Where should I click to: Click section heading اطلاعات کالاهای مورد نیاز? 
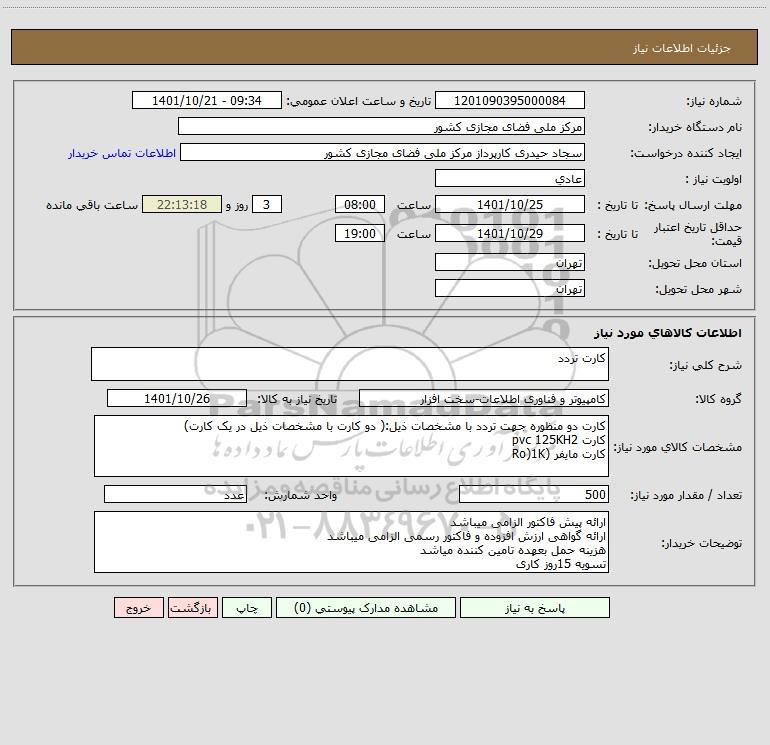pyautogui.click(x=668, y=333)
